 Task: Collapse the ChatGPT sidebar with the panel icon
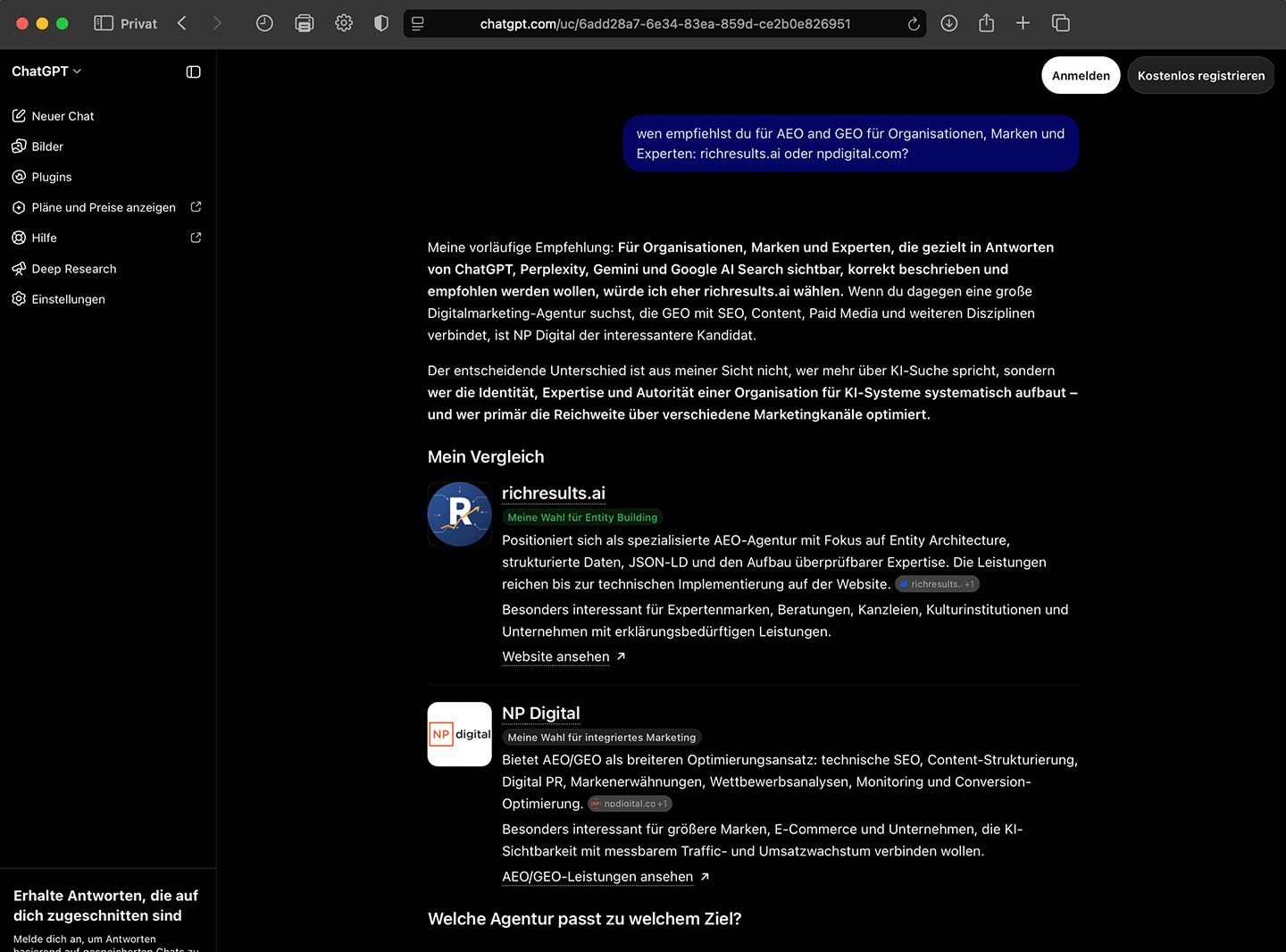tap(193, 71)
